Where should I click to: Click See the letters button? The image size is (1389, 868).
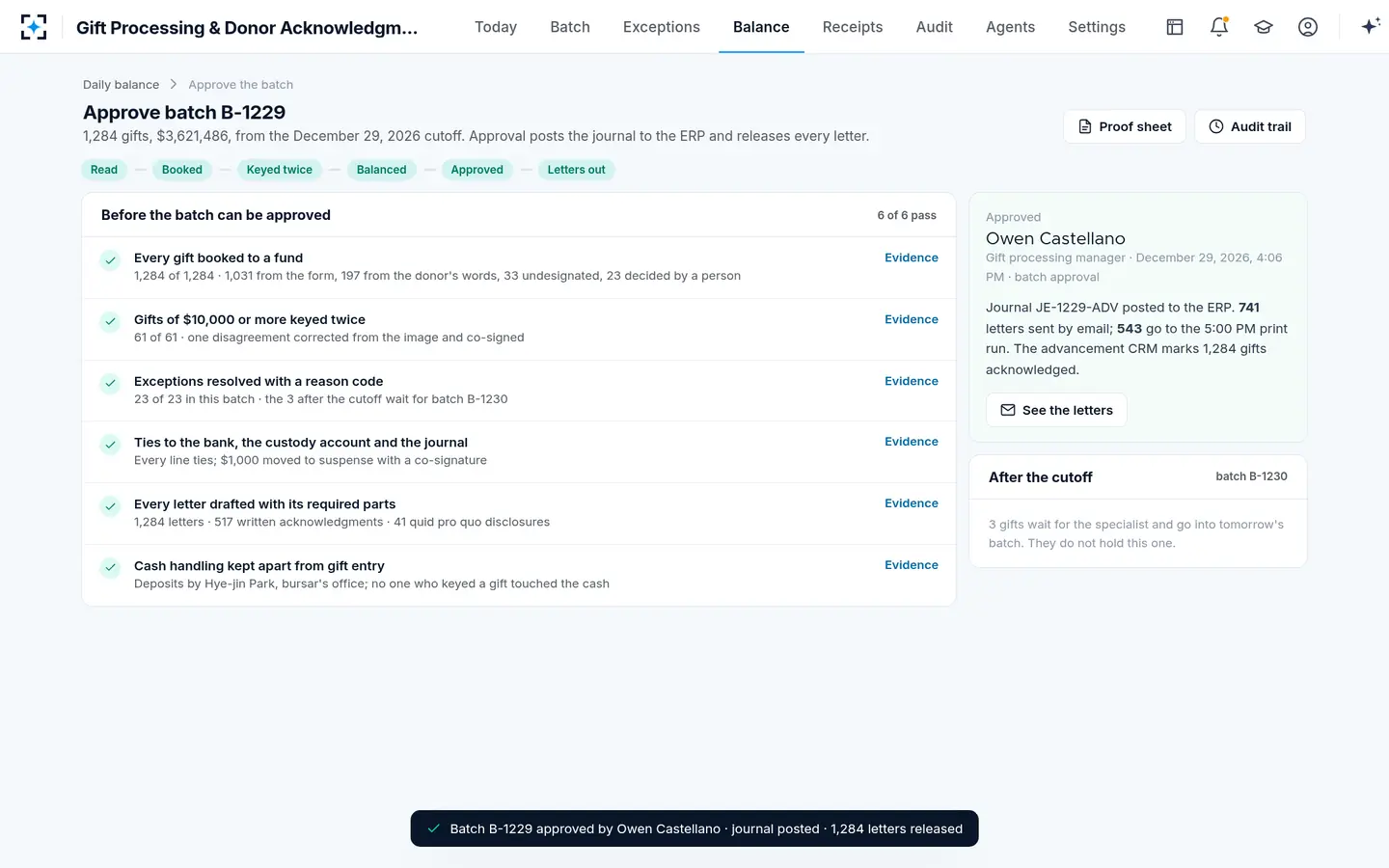(1056, 410)
